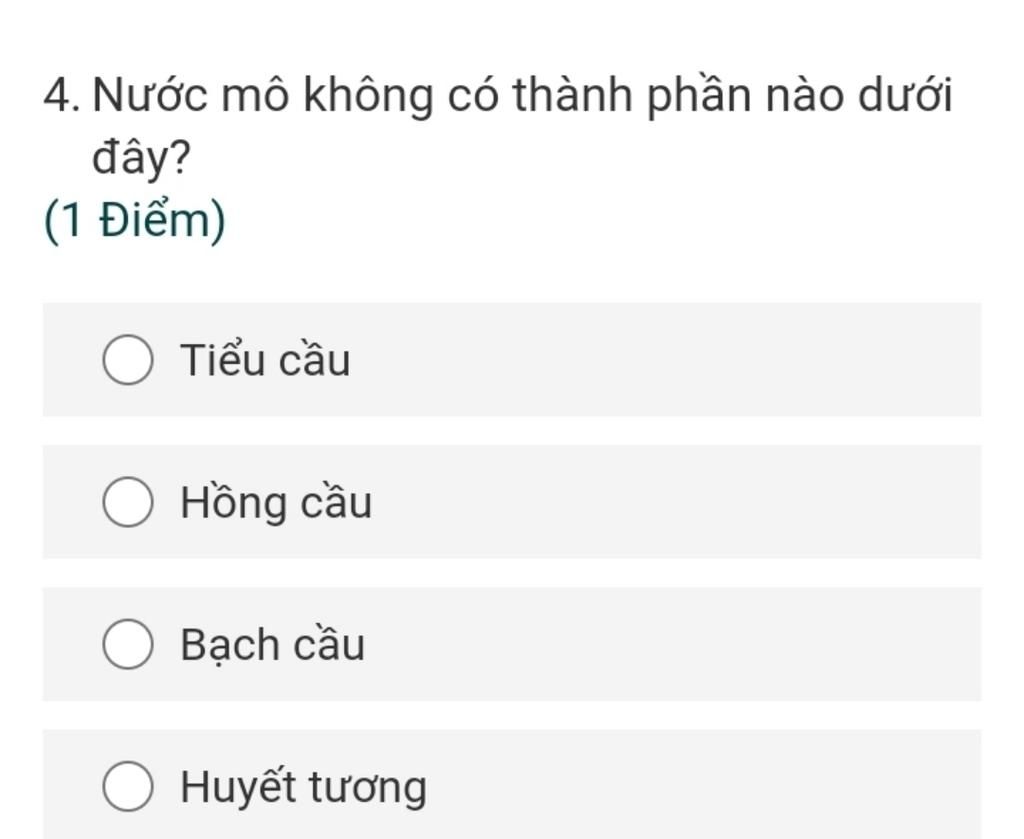
Task: Click the 'Huyết tương' answer label text
Action: pos(303,786)
